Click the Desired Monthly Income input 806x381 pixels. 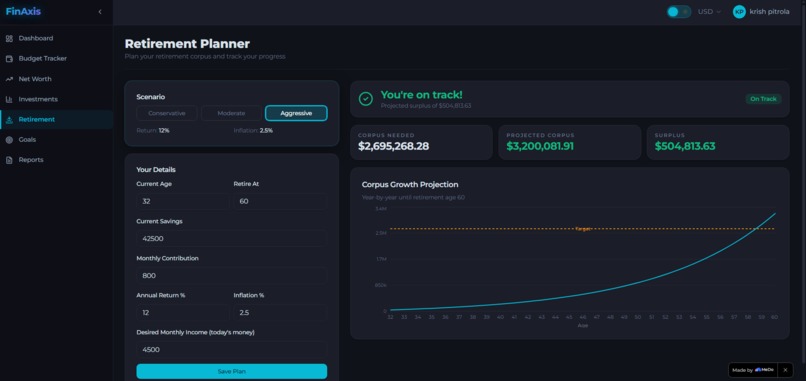click(231, 350)
